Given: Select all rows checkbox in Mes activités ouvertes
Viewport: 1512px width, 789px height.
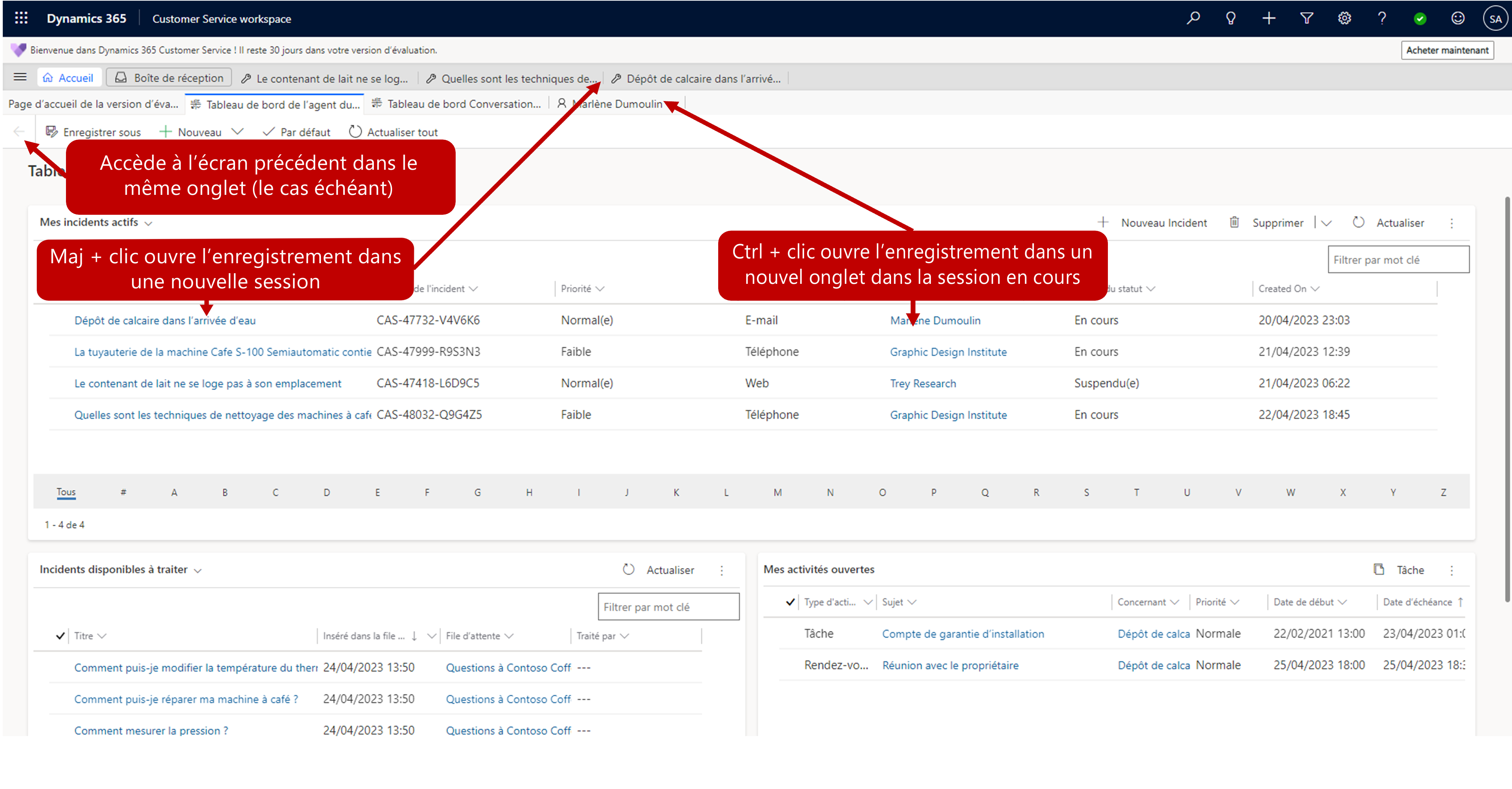Looking at the screenshot, I should [790, 602].
